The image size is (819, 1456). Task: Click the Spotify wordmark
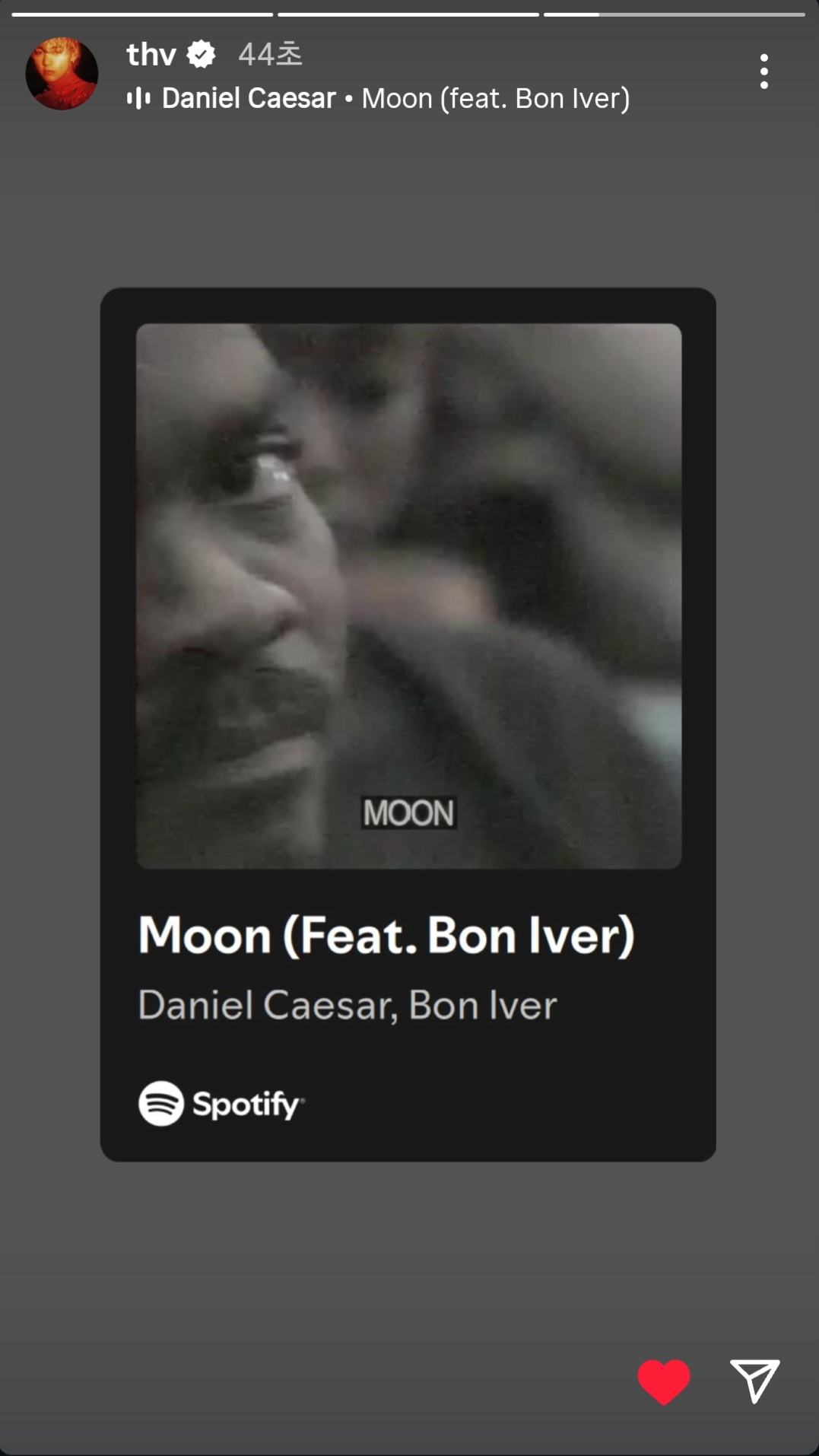click(248, 1104)
